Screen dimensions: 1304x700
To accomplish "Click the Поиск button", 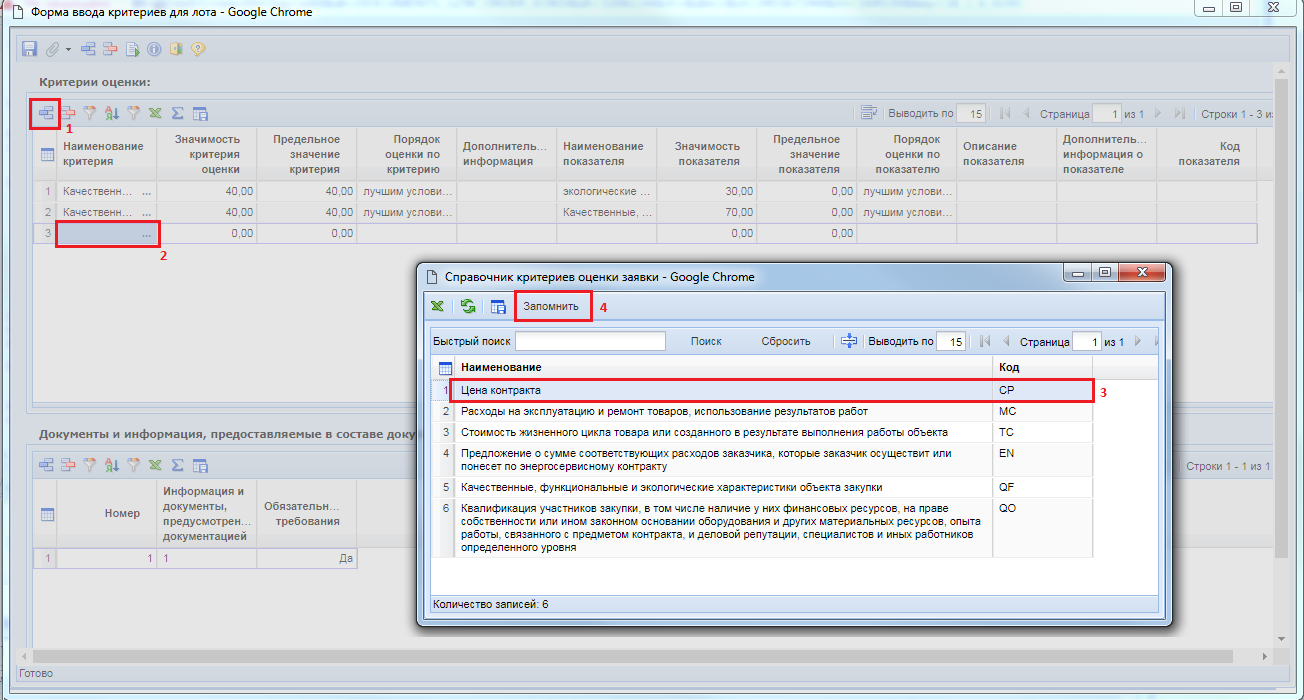I will (706, 341).
